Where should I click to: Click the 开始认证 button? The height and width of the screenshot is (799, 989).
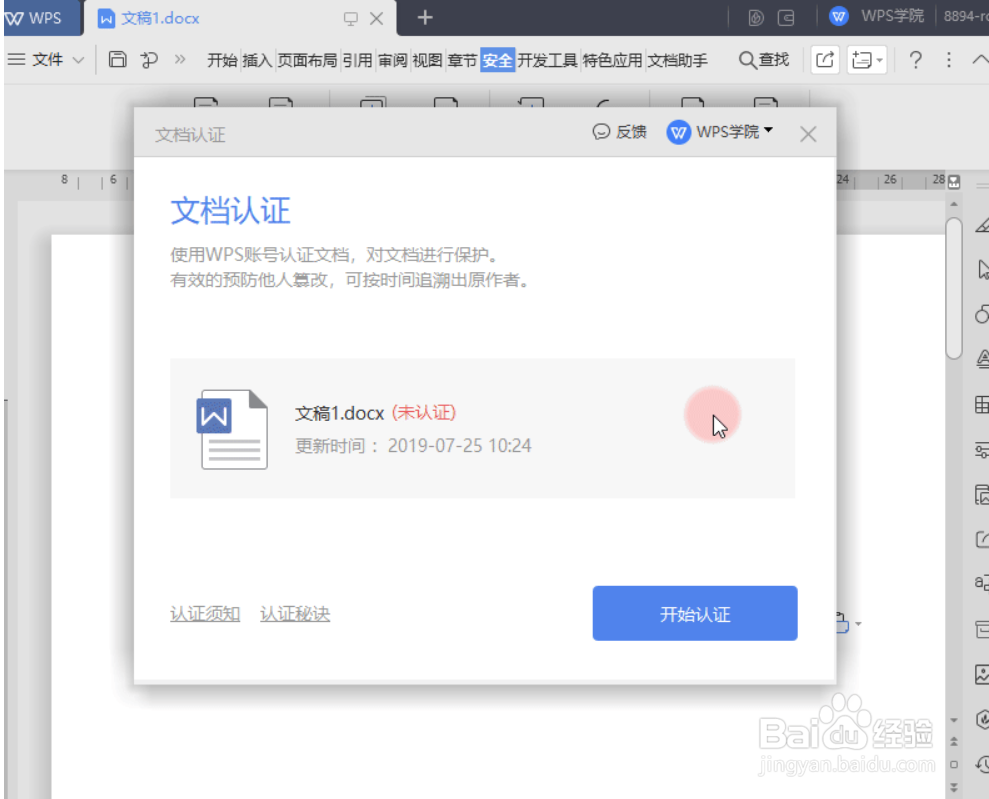pos(694,613)
